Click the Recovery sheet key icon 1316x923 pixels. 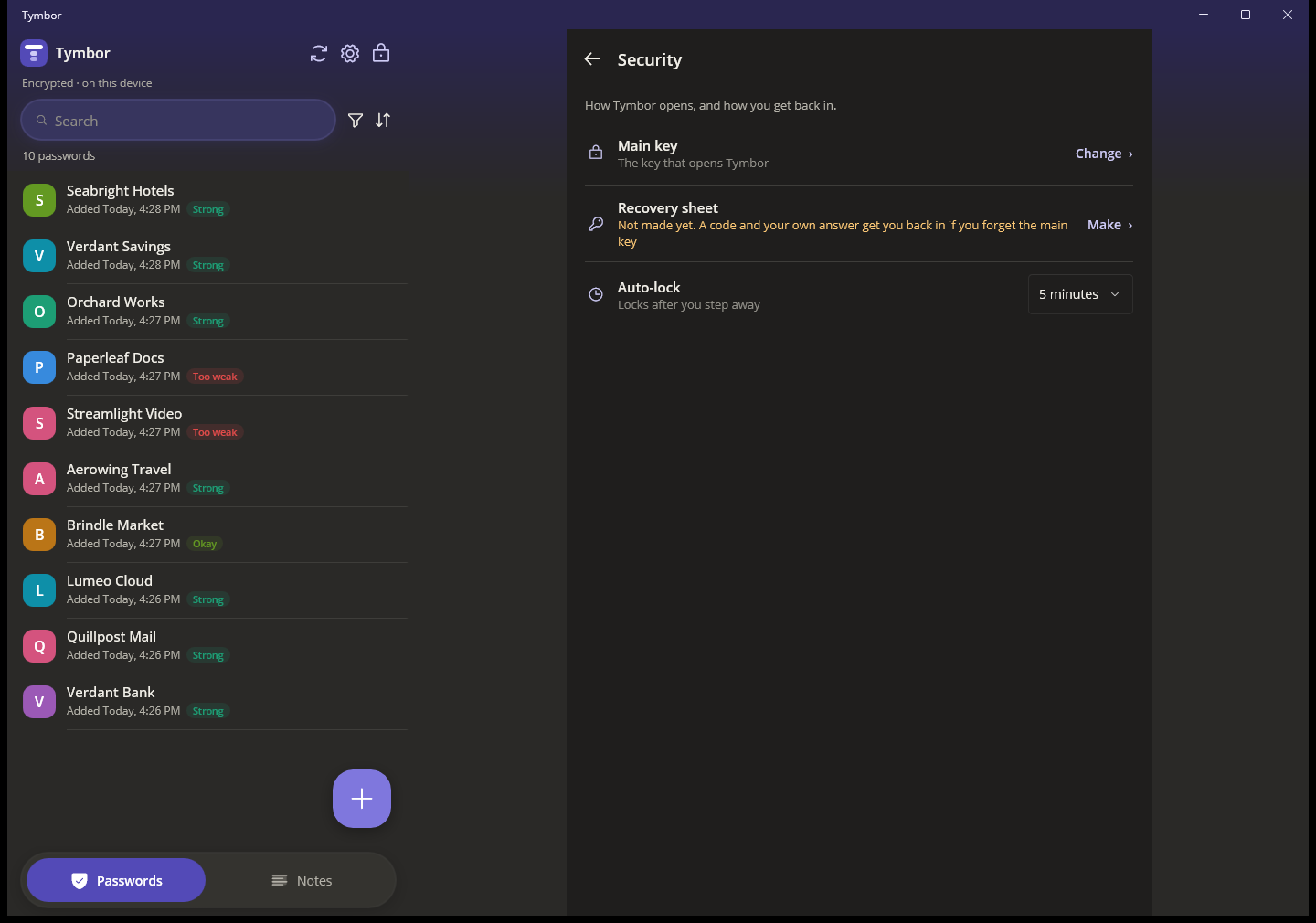tap(596, 224)
